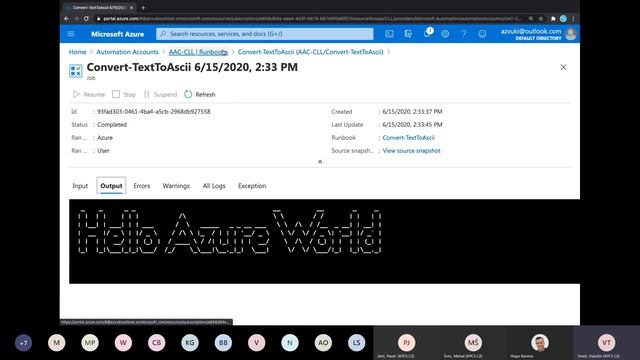Reload the browser page
This screenshot has height=360, width=640.
pos(86,18)
